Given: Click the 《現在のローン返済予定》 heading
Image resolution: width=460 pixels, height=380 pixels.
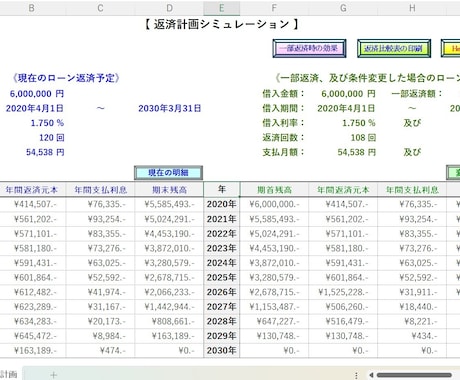Looking at the screenshot, I should pyautogui.click(x=66, y=78).
